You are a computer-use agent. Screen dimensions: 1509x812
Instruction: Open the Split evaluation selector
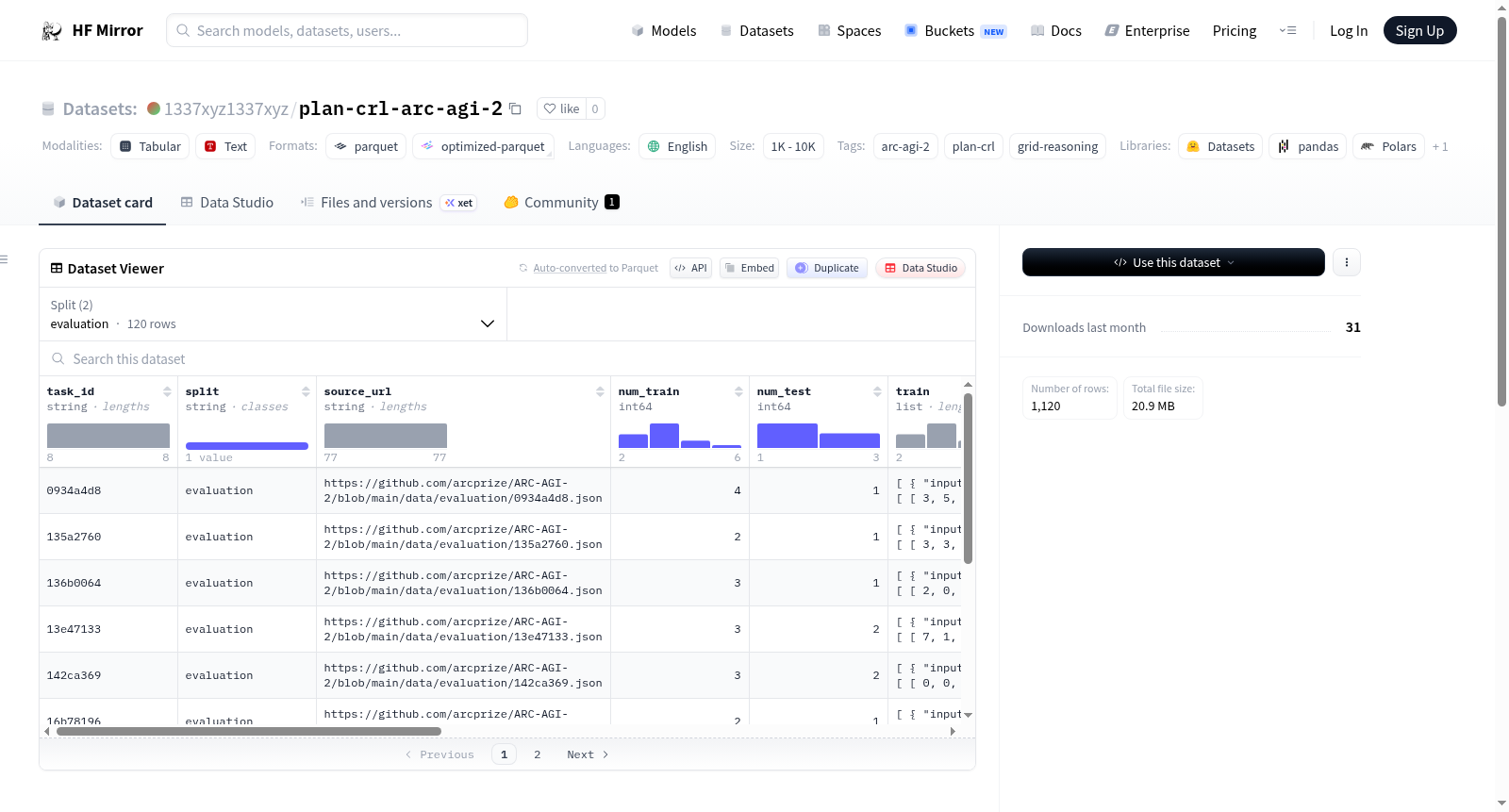[x=273, y=314]
